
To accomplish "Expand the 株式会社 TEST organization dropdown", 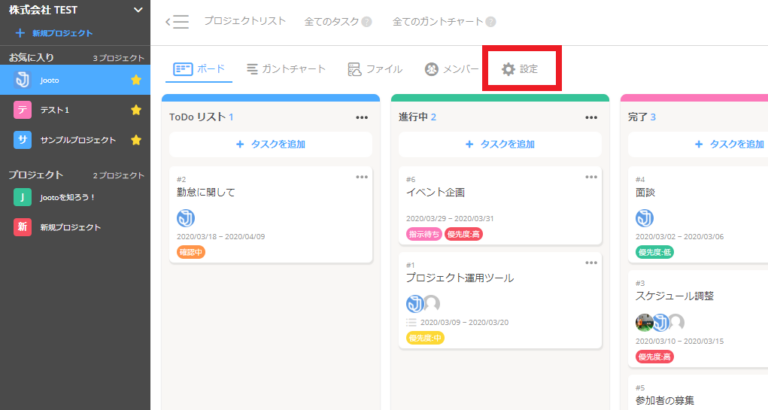I will point(138,10).
